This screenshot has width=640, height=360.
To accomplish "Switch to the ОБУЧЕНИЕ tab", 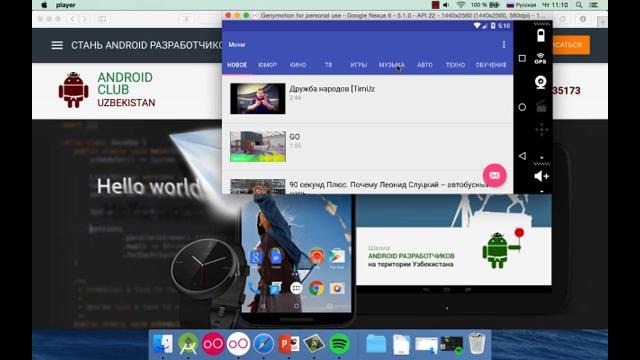I will click(x=491, y=65).
